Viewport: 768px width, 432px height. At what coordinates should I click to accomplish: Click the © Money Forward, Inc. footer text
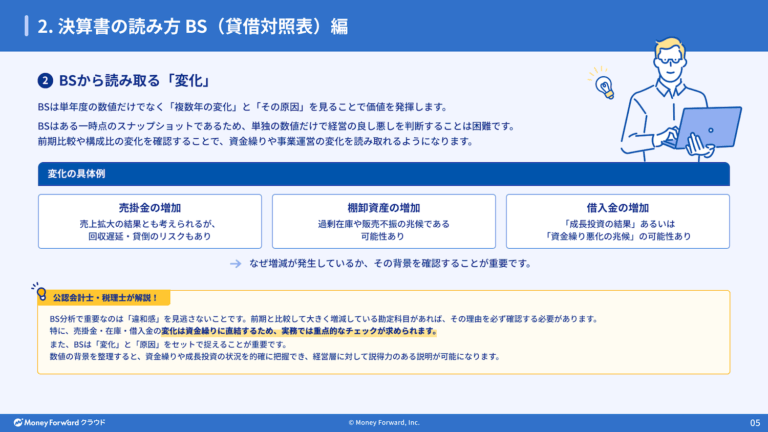(384, 422)
